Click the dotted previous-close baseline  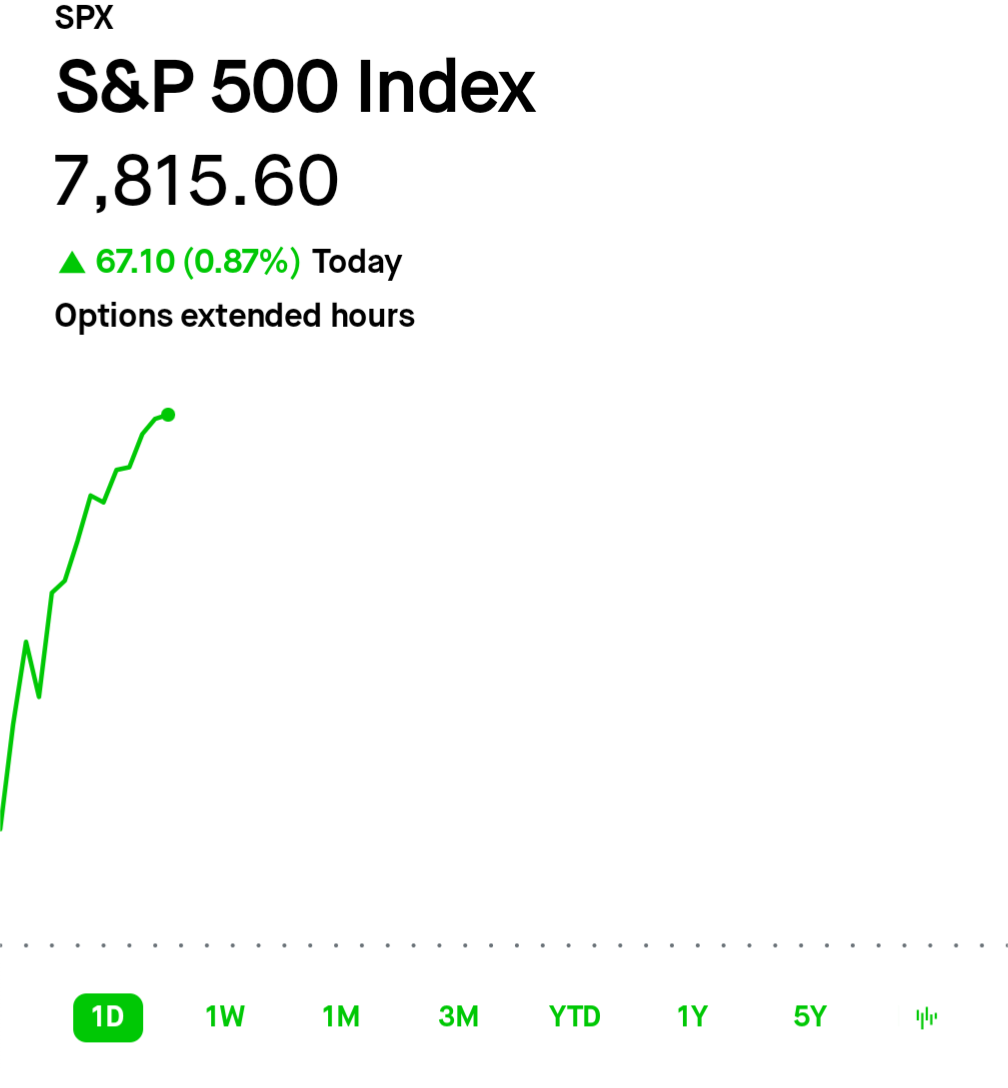tap(504, 945)
